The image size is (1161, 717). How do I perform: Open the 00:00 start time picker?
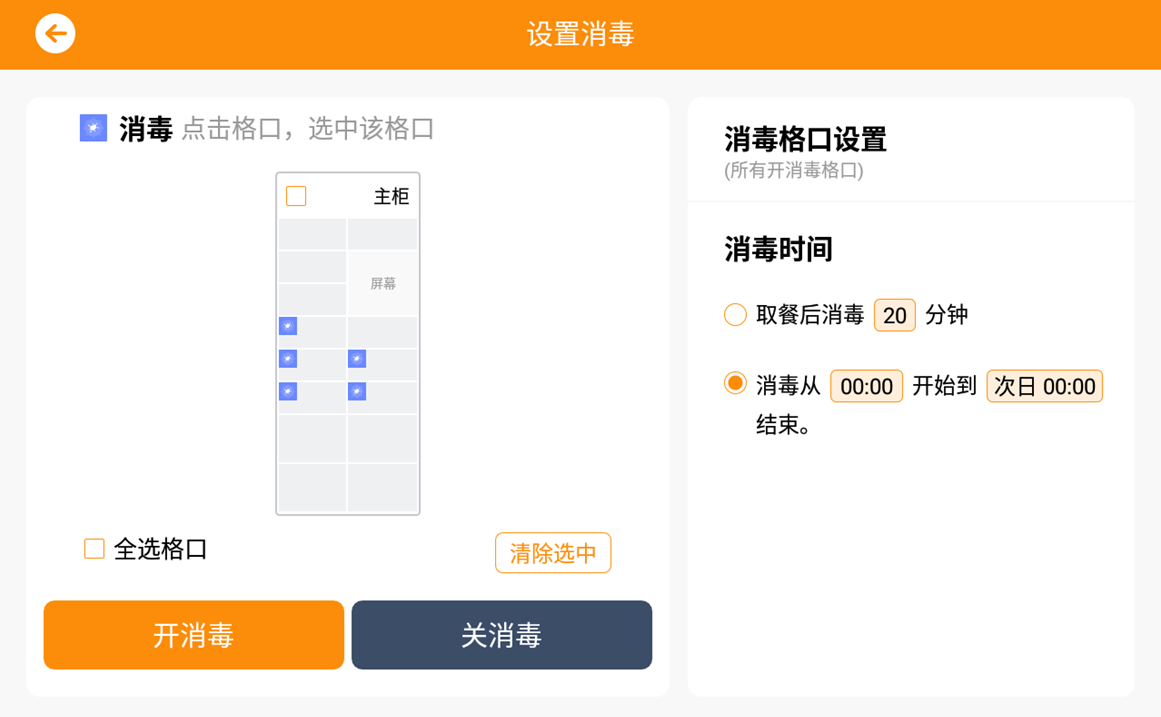point(866,386)
